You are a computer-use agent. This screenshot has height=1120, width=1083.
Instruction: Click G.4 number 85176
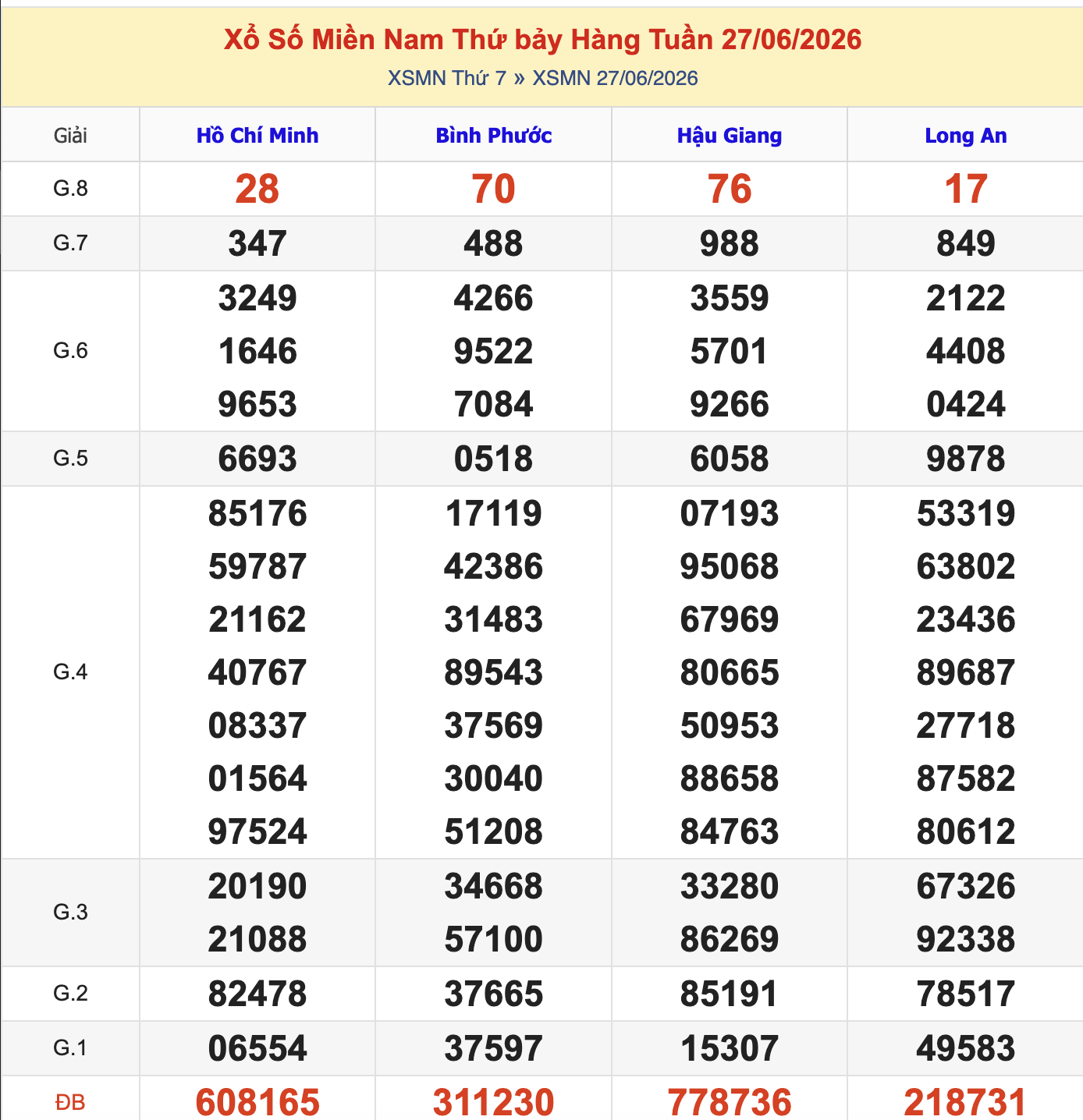coord(257,513)
